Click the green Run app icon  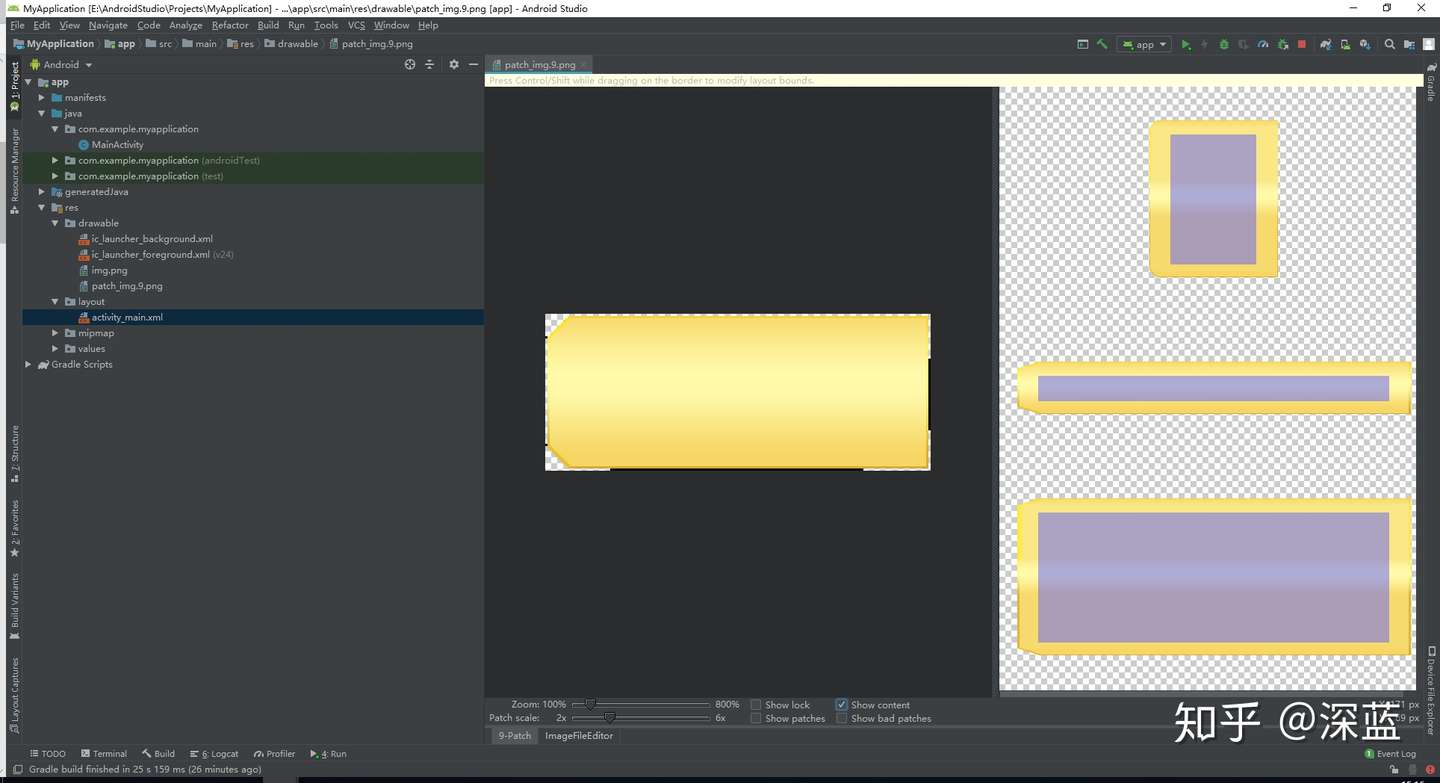1186,44
